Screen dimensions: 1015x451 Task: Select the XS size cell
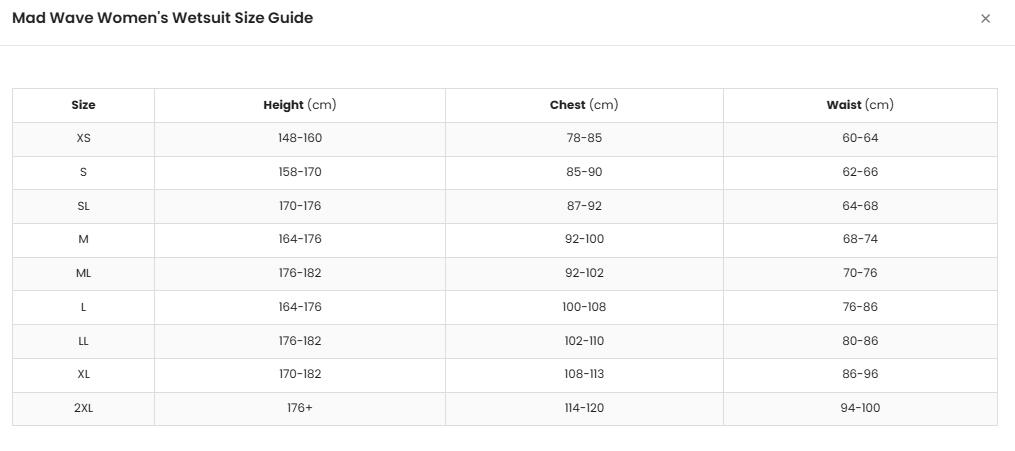coord(84,138)
